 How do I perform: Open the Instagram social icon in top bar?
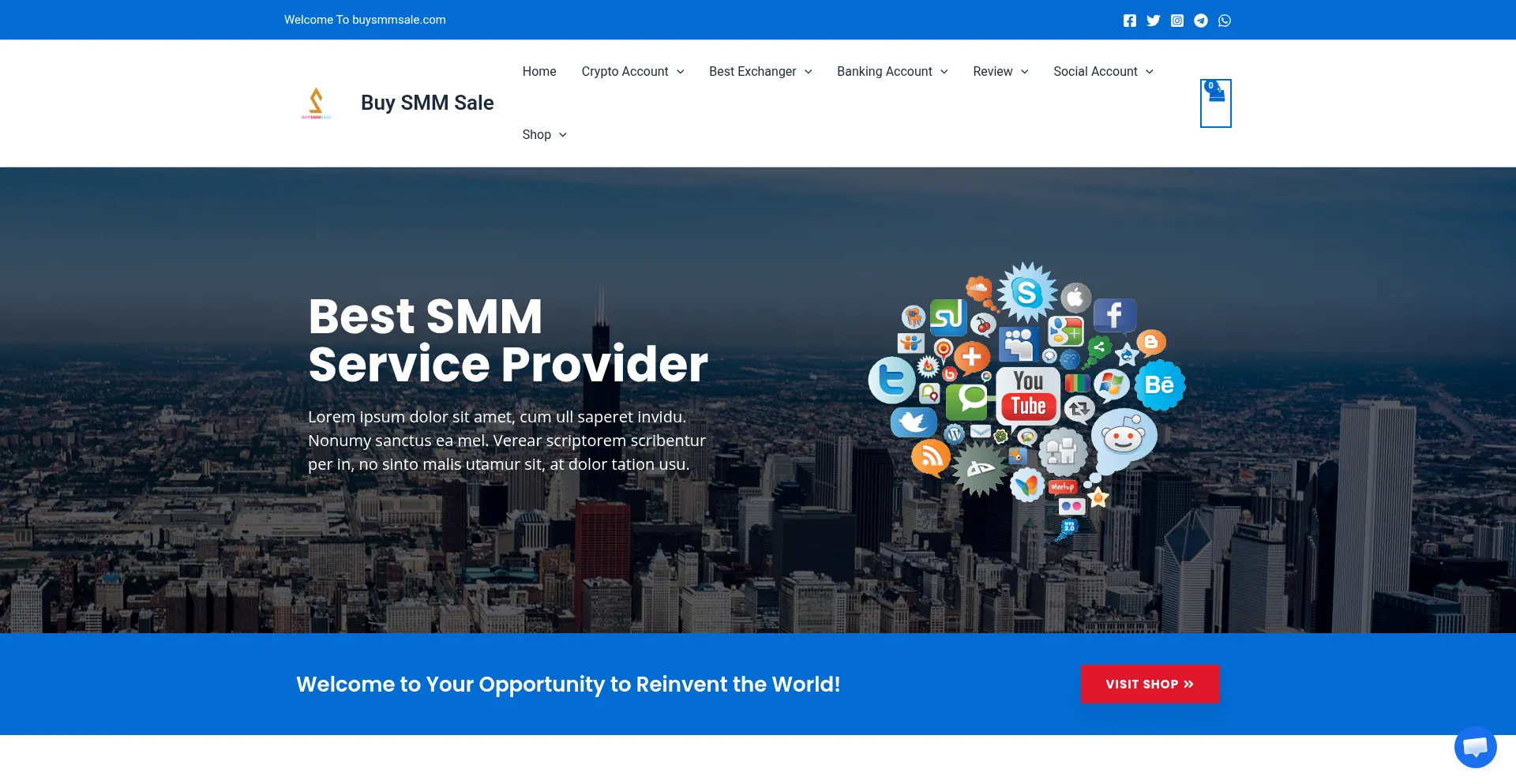(1177, 21)
